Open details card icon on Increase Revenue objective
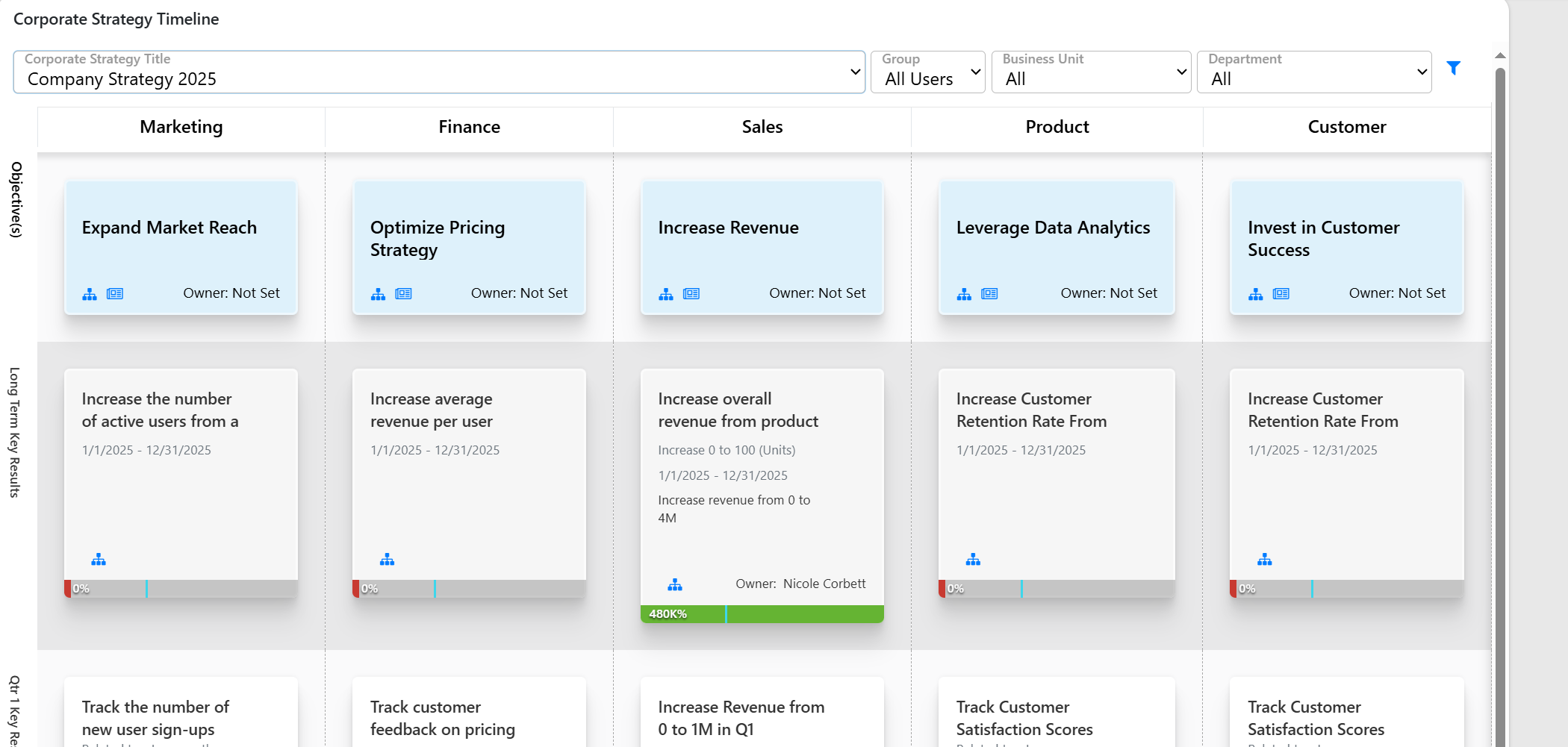This screenshot has width=1568, height=747. 691,294
